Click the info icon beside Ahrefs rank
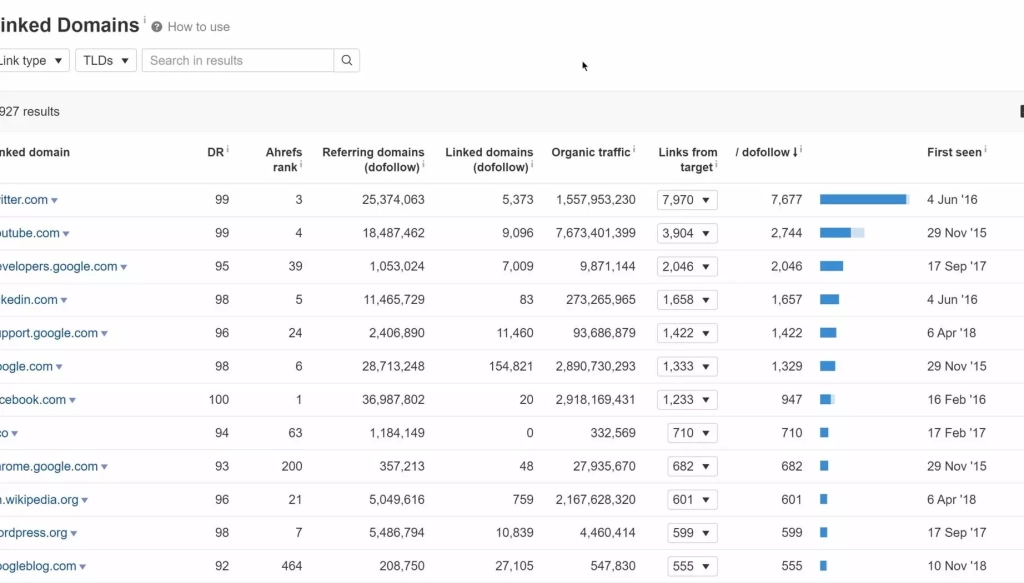 coord(301,165)
